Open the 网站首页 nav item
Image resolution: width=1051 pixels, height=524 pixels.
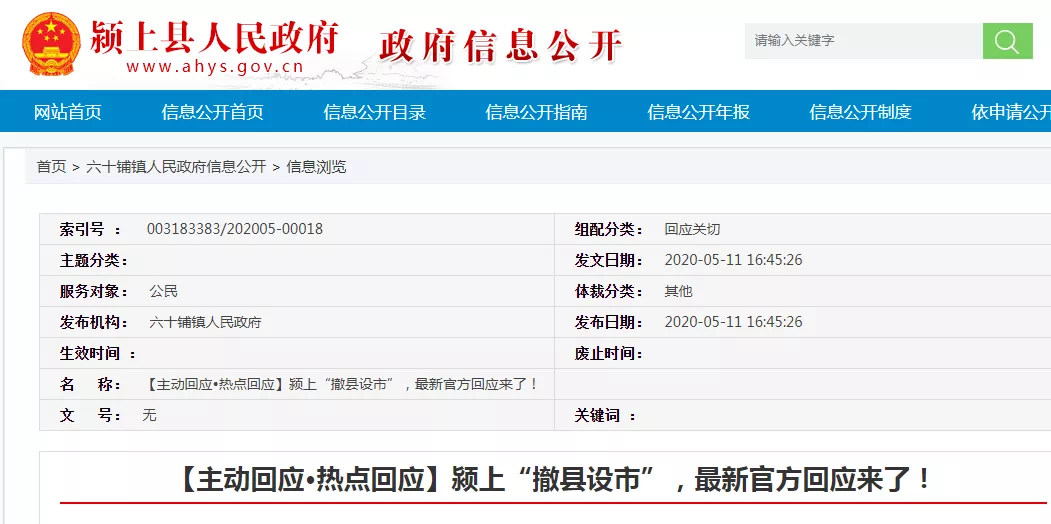click(x=68, y=112)
